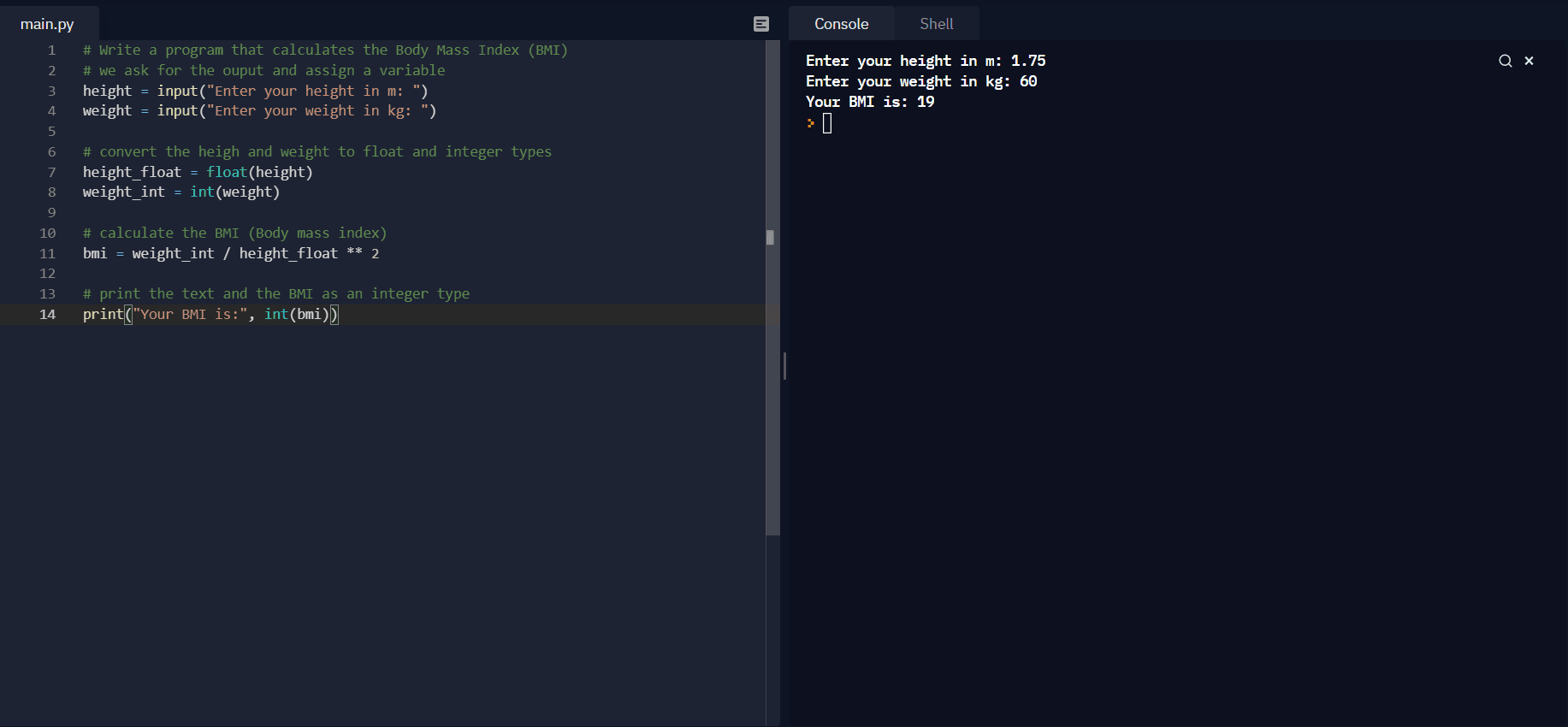Click line number 14 in the gutter
This screenshot has width=1568, height=727.
click(48, 314)
